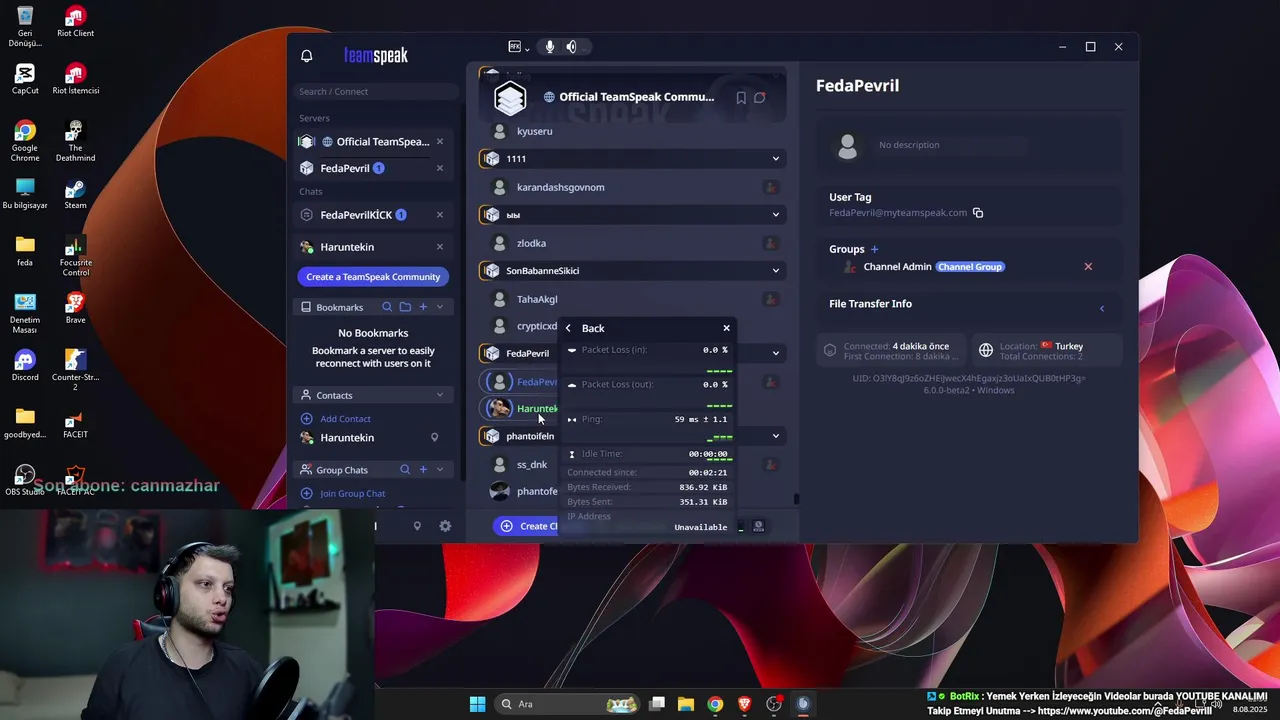
Task: Open the notifications bell in TeamSpeak
Action: [307, 56]
